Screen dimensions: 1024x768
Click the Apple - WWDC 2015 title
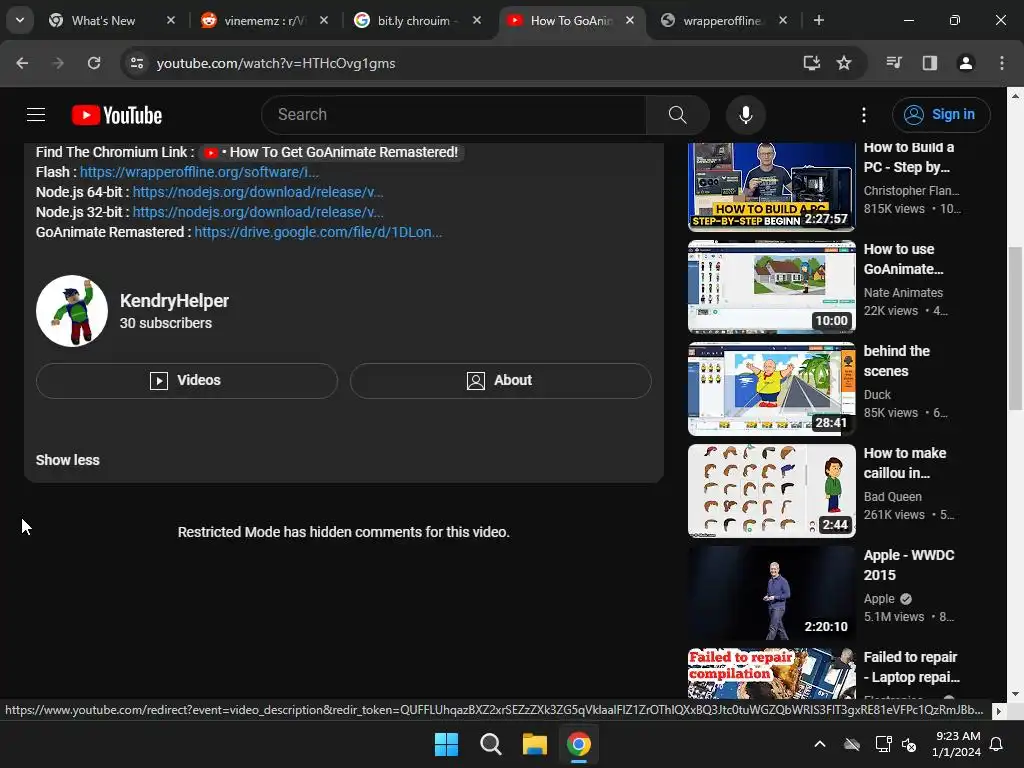[x=908, y=566]
